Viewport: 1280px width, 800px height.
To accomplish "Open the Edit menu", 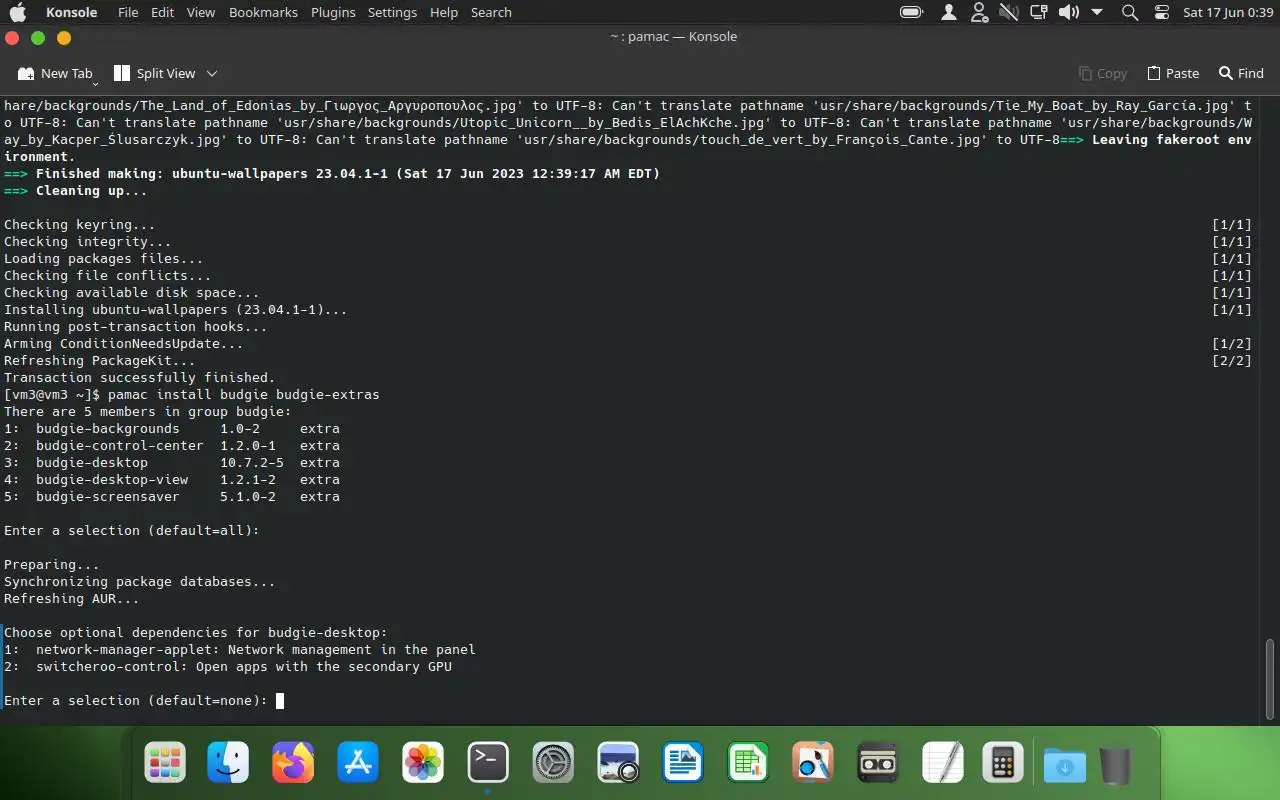I will (162, 12).
